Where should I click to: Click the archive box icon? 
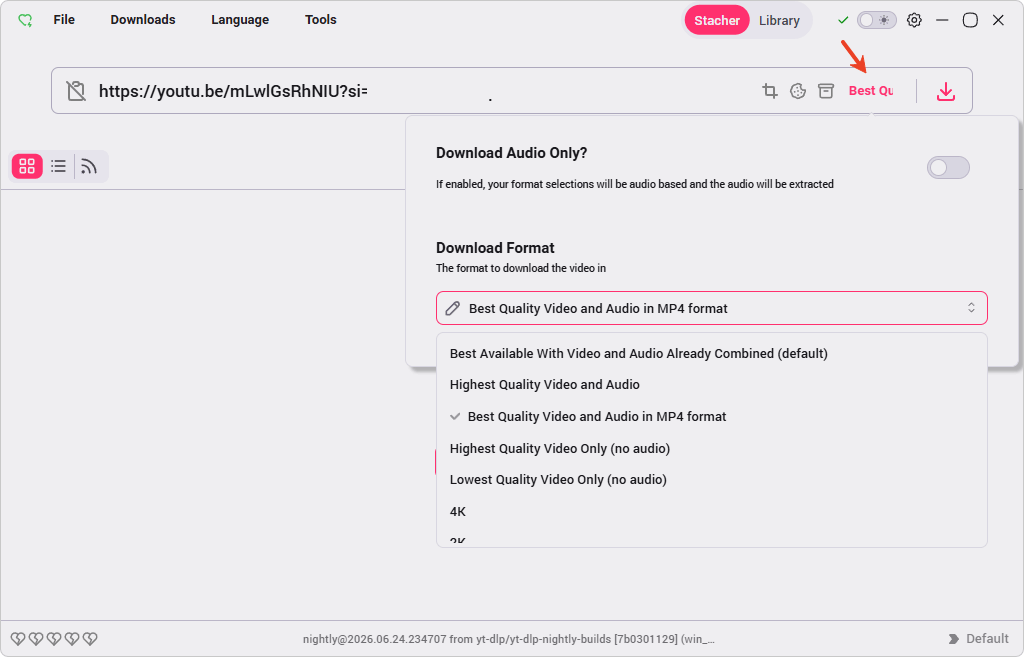point(826,91)
